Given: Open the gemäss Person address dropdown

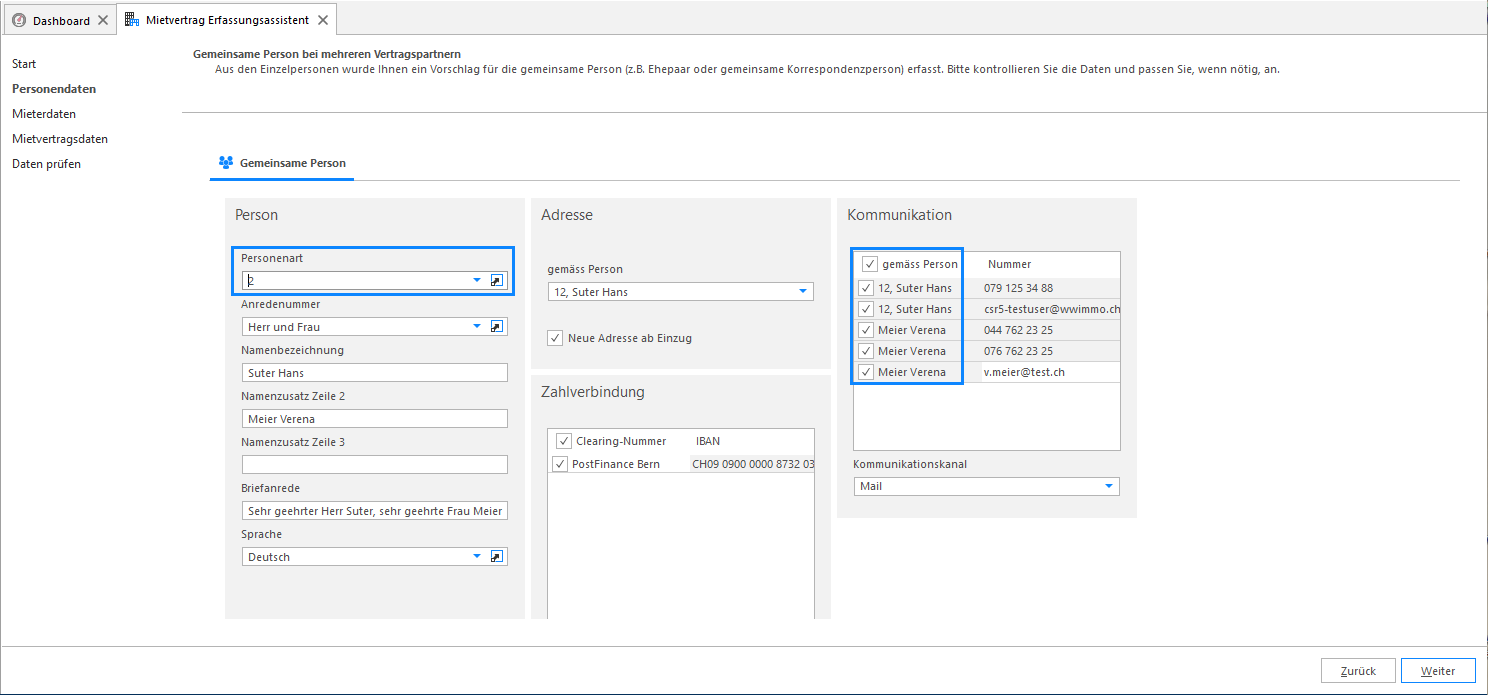Looking at the screenshot, I should coord(803,292).
